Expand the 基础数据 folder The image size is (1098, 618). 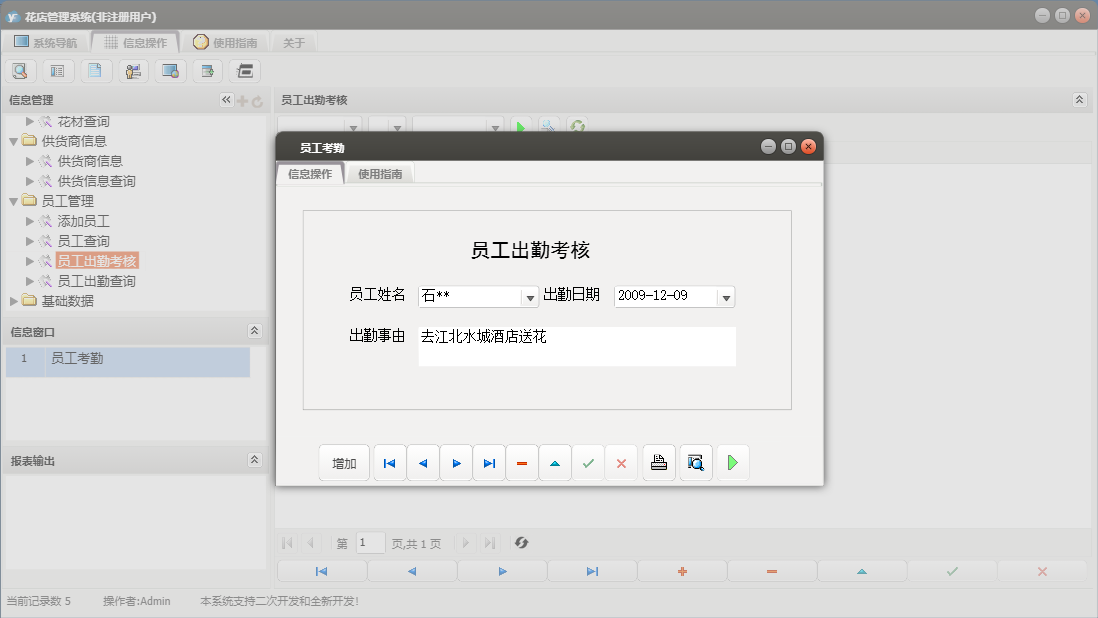pos(14,300)
